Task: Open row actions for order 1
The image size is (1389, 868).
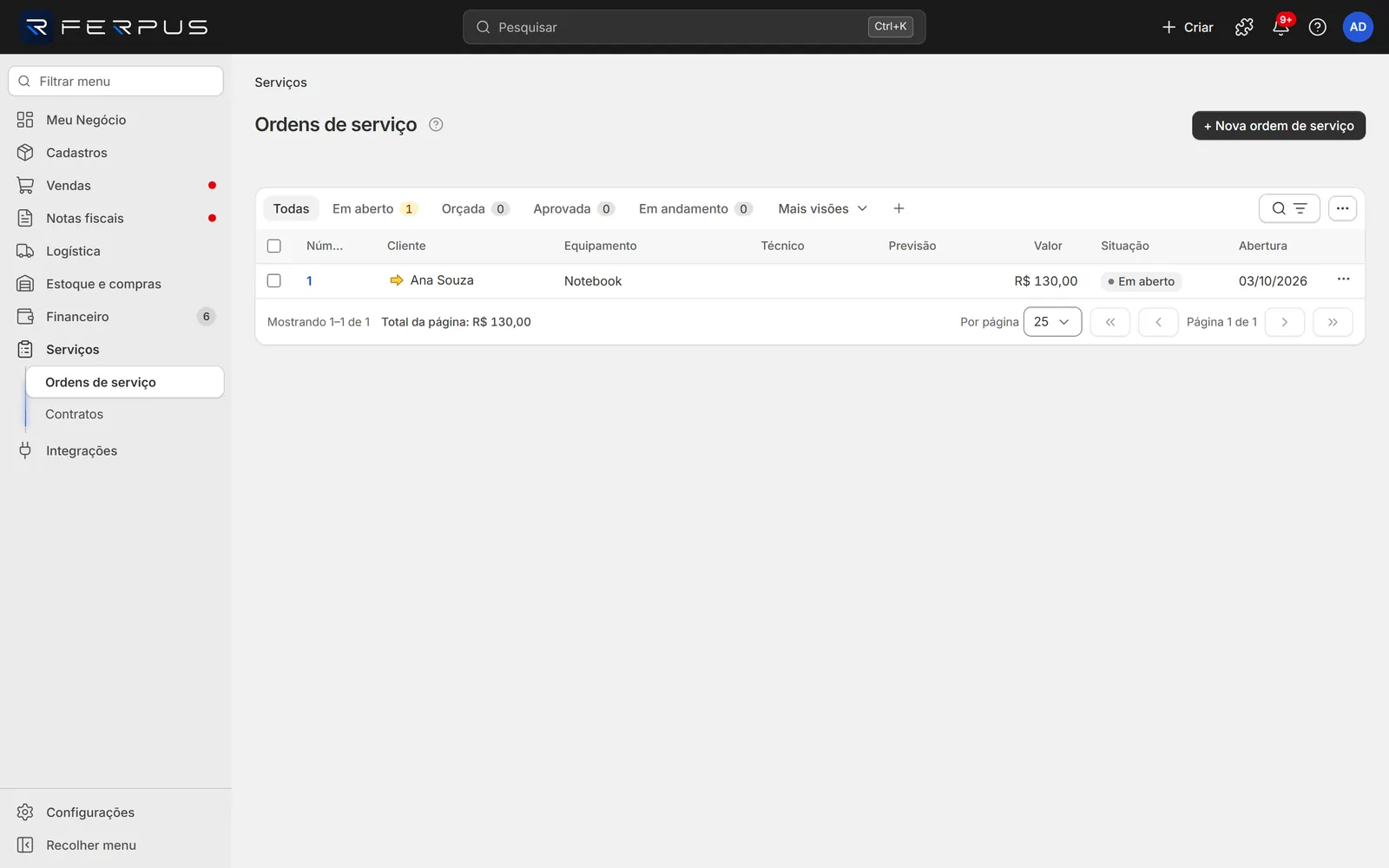Action: coord(1343,279)
